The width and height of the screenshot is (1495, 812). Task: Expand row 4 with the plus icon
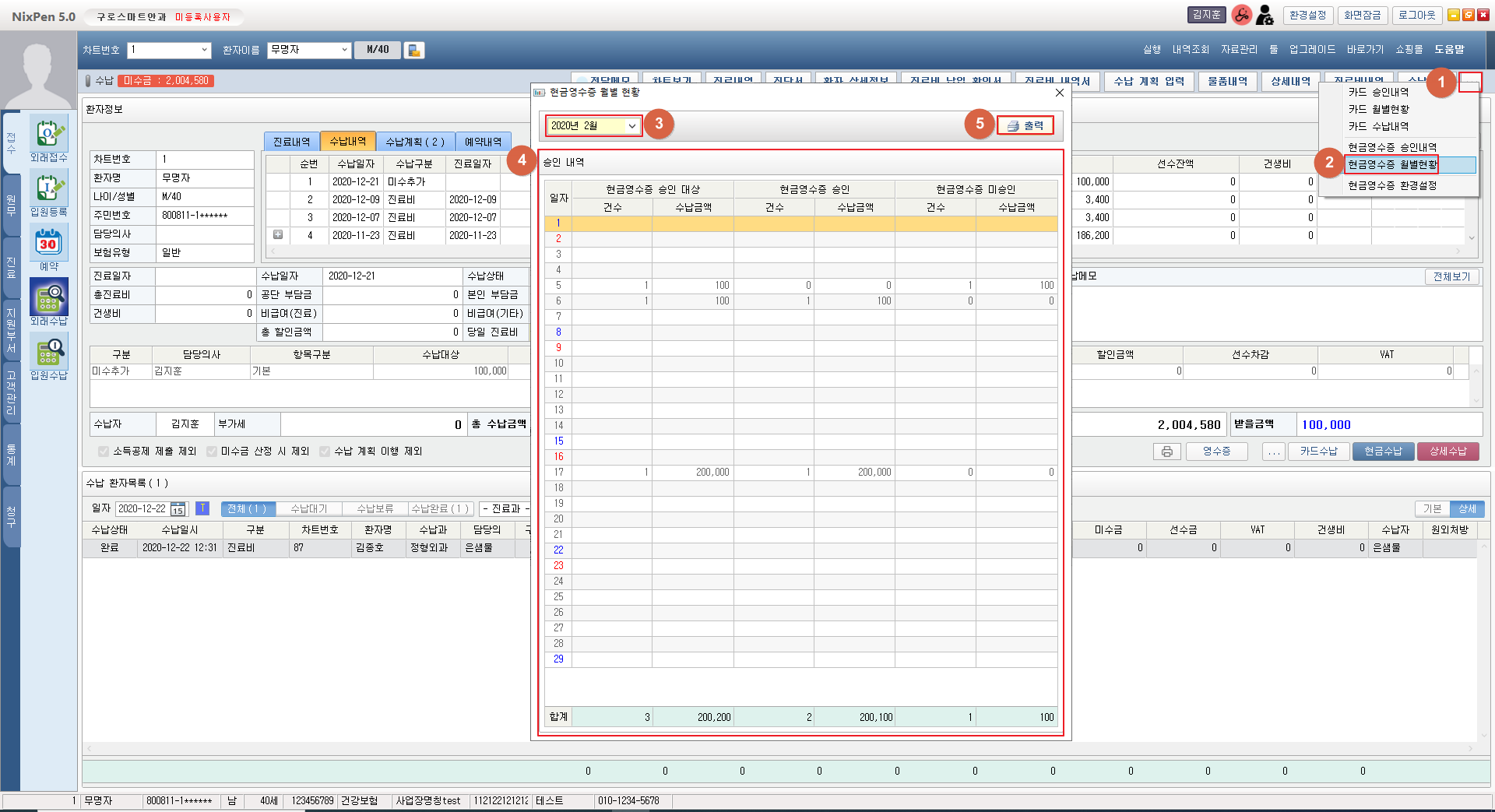coord(278,235)
